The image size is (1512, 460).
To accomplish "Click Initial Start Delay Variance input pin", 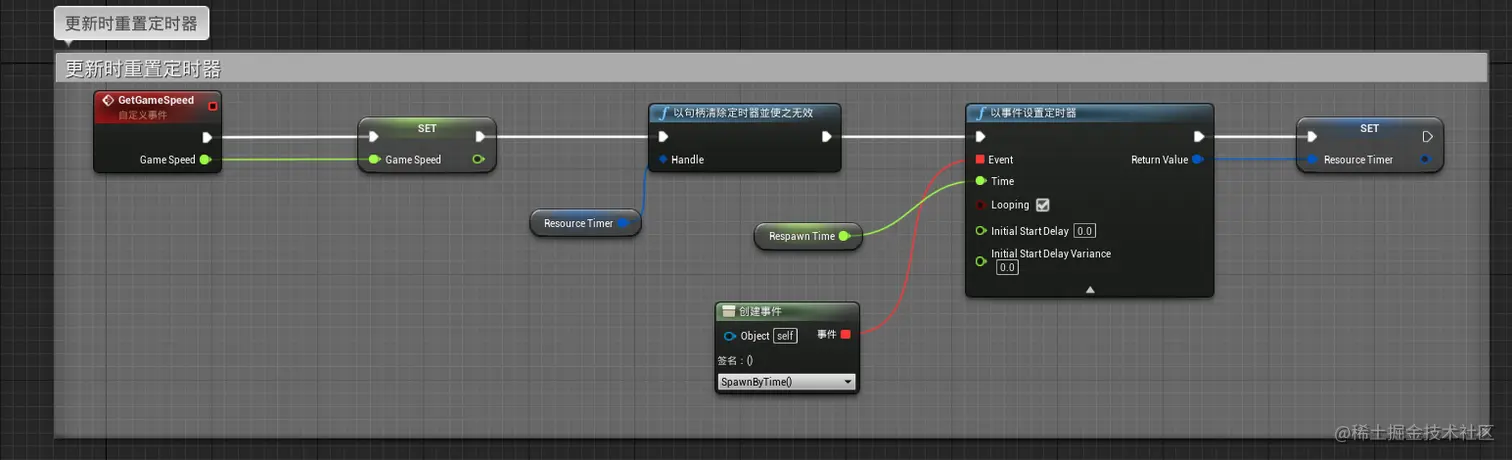I will [x=980, y=261].
